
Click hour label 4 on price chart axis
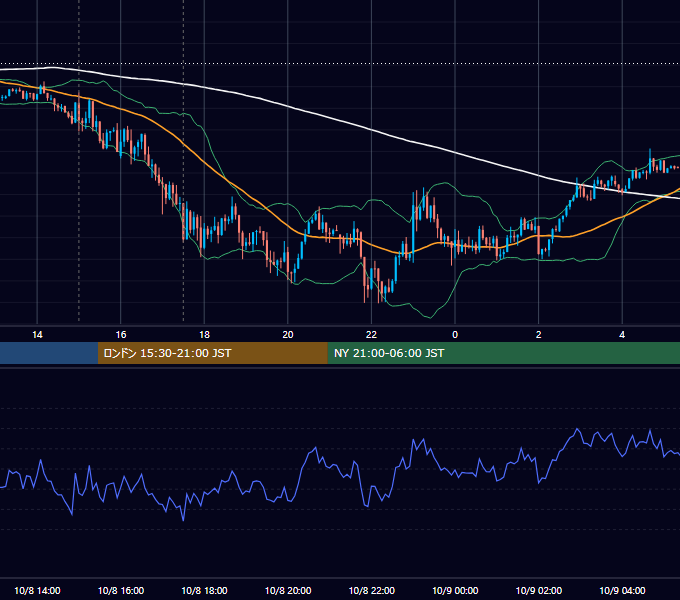click(622, 335)
